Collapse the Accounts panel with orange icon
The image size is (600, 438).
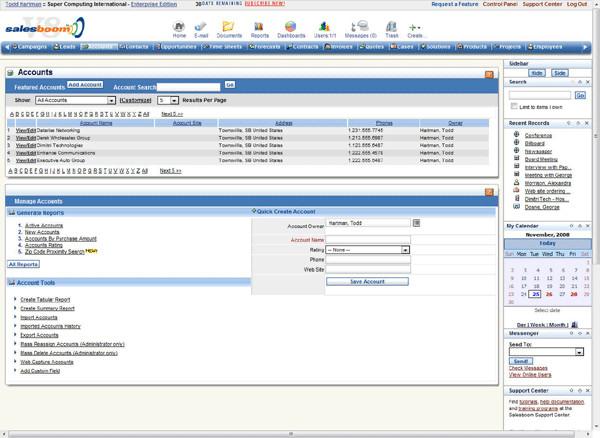[489, 75]
